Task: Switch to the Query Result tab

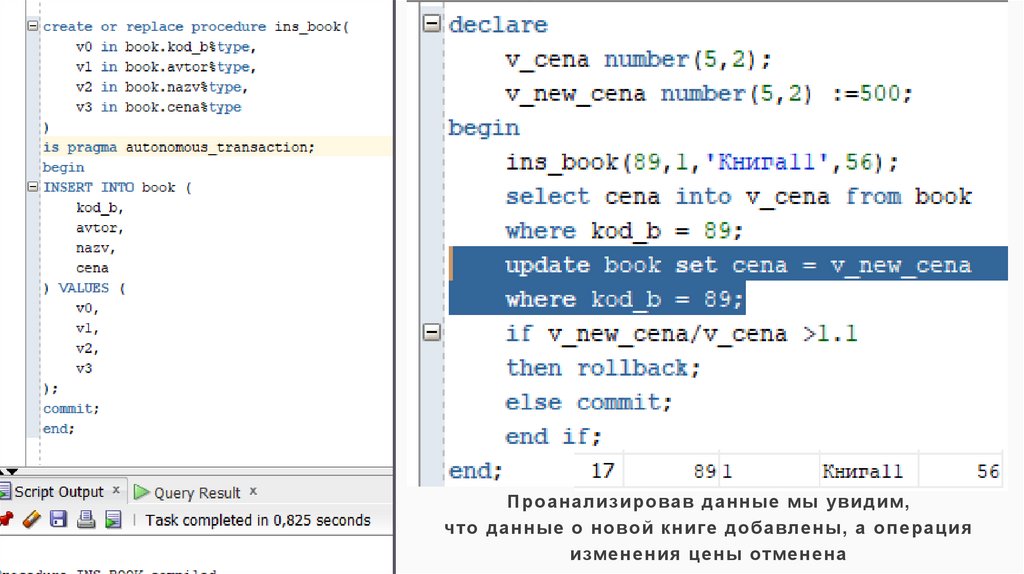Action: (x=197, y=492)
